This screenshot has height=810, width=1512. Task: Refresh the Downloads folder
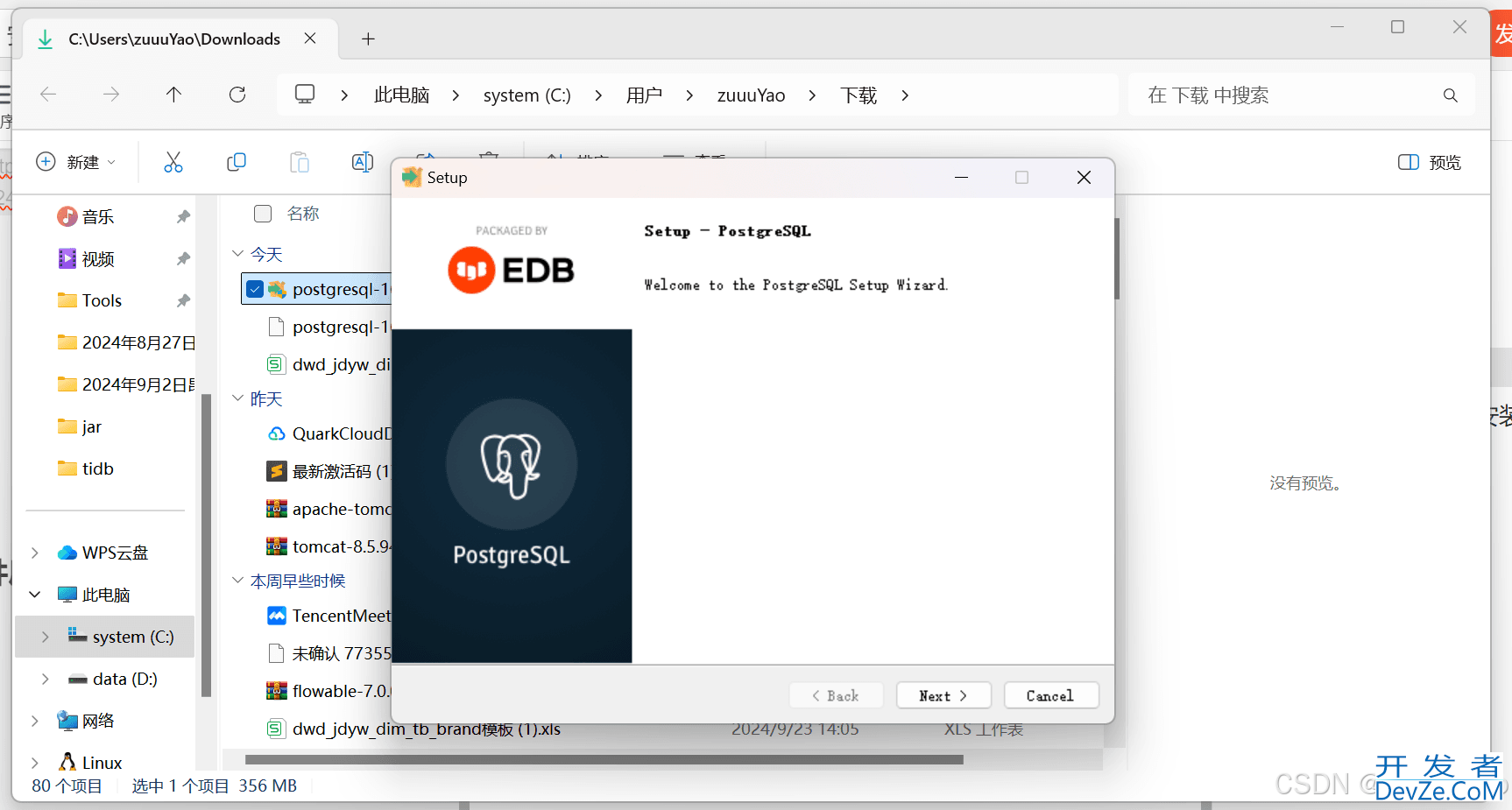click(237, 95)
